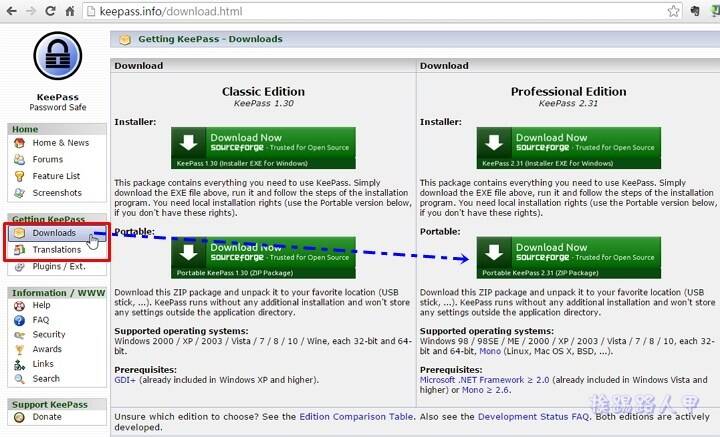Screen dimensions: 720x437
Task: Click the Professional Edition heading
Action: pyautogui.click(x=568, y=91)
